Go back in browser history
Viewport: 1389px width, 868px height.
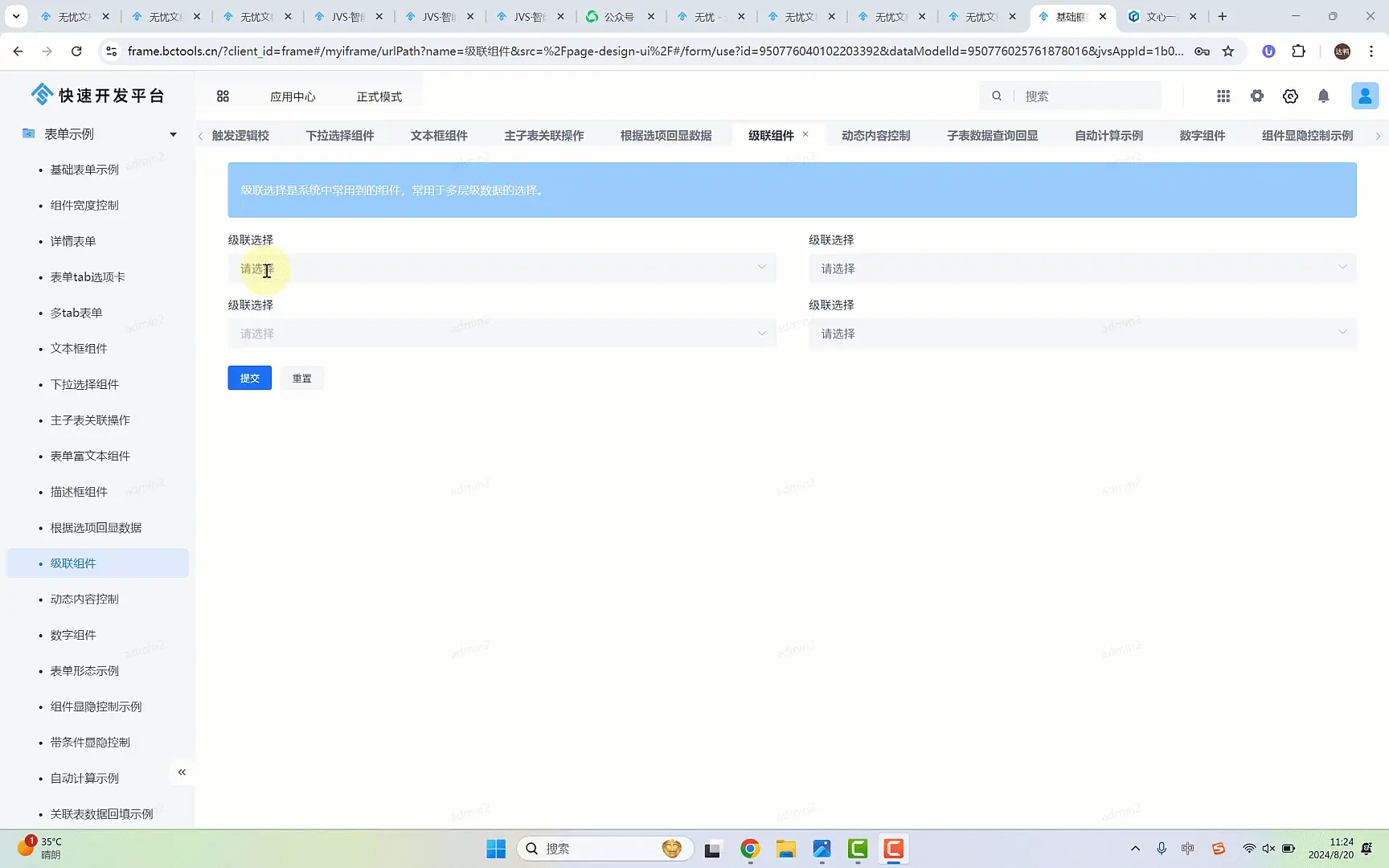click(x=18, y=51)
